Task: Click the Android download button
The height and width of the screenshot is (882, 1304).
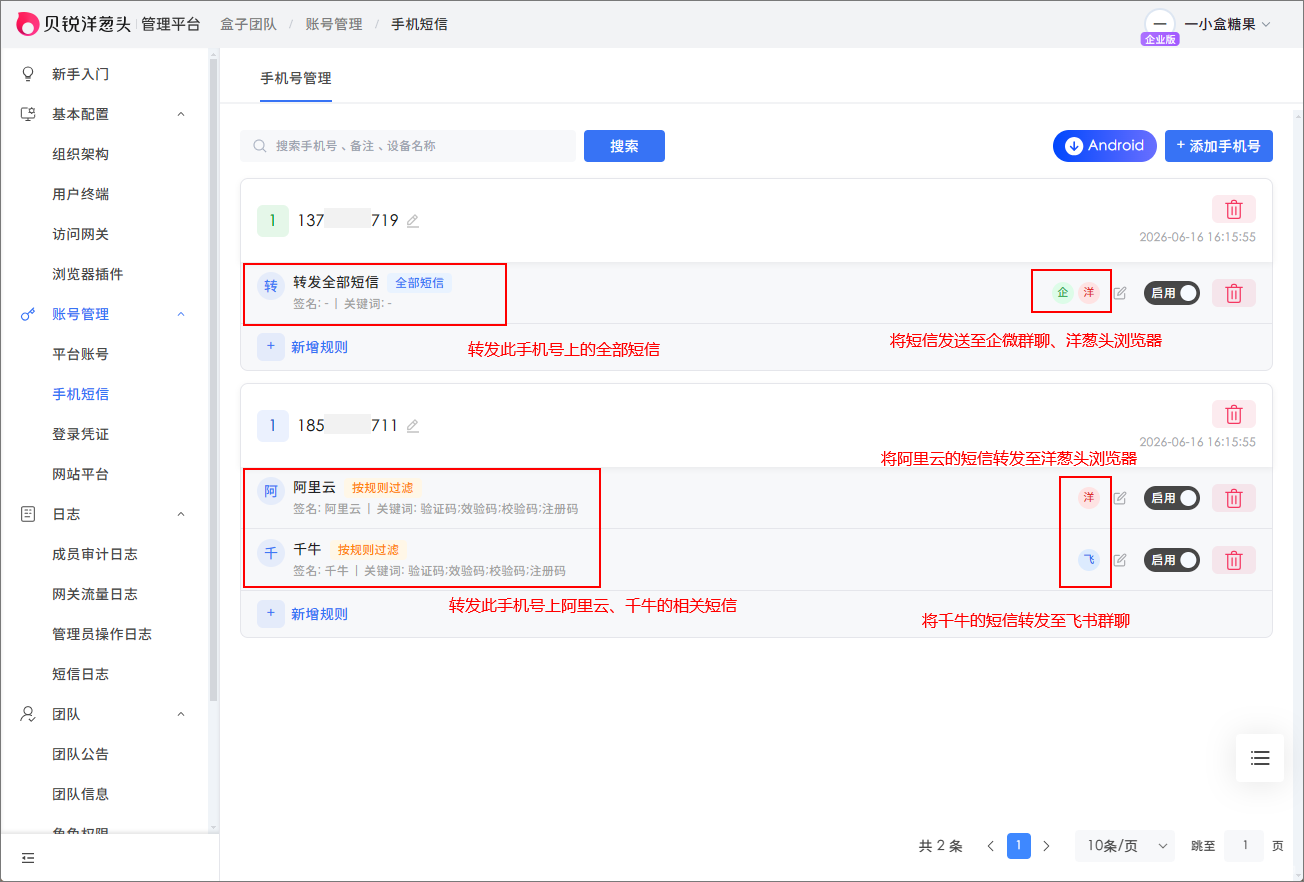Action: pyautogui.click(x=1105, y=146)
